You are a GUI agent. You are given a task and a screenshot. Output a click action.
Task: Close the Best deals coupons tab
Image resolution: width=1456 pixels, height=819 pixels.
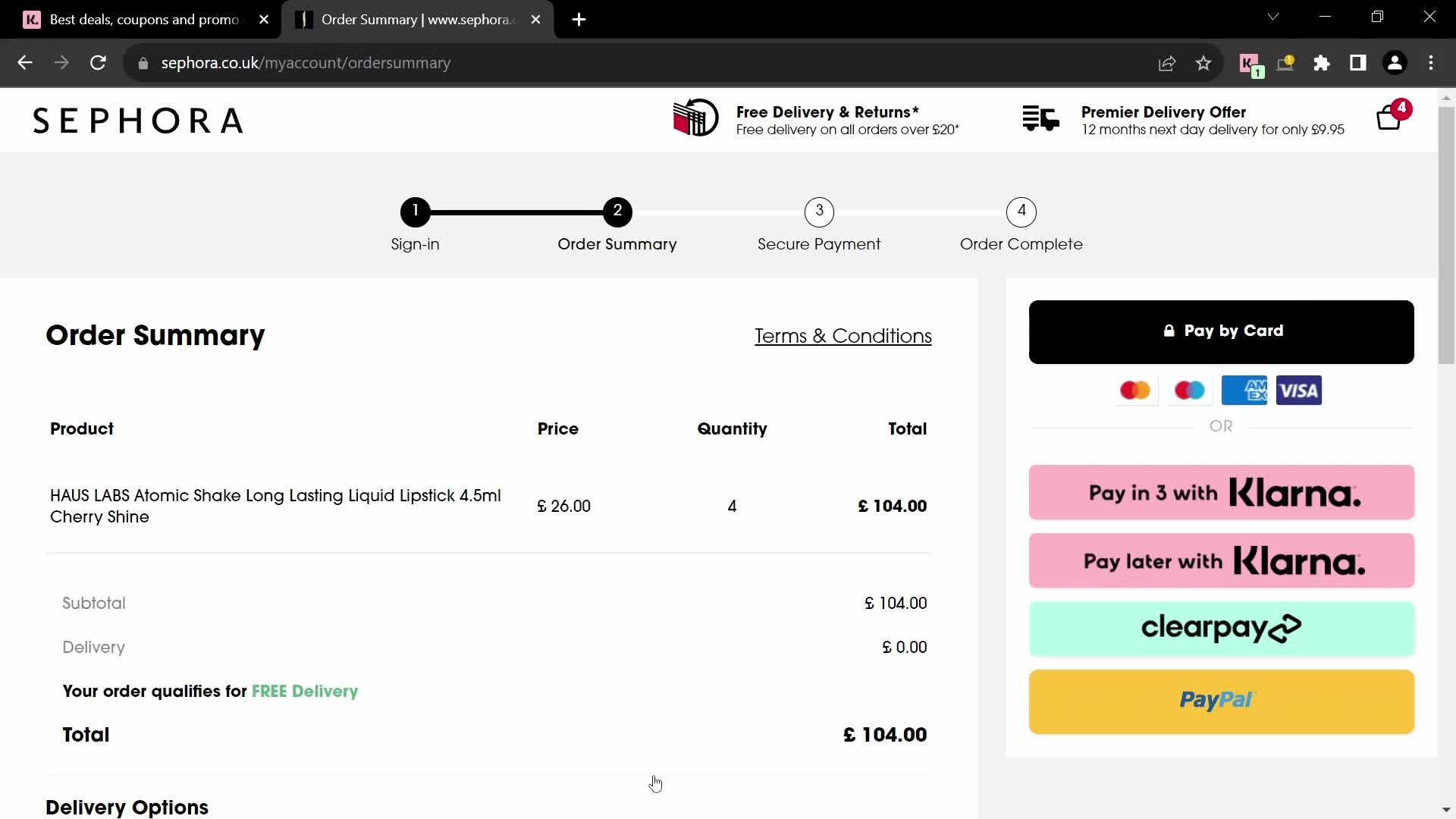[264, 20]
